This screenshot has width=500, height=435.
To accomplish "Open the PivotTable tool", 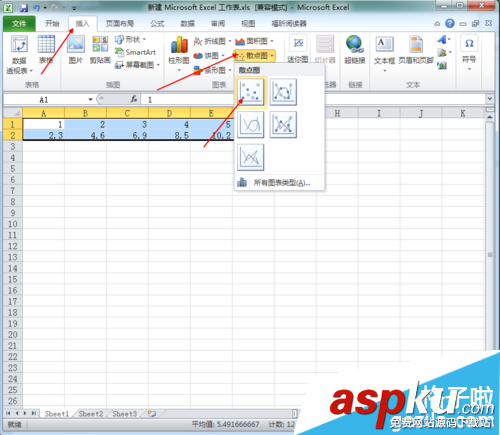I will click(19, 54).
